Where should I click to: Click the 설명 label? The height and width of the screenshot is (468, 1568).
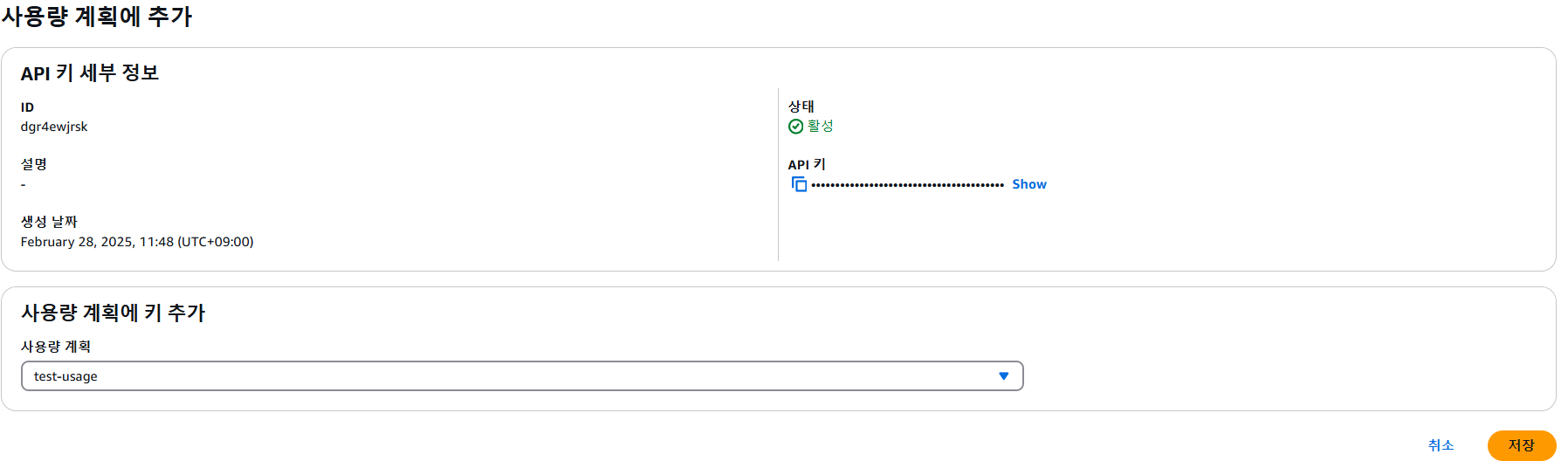34,164
